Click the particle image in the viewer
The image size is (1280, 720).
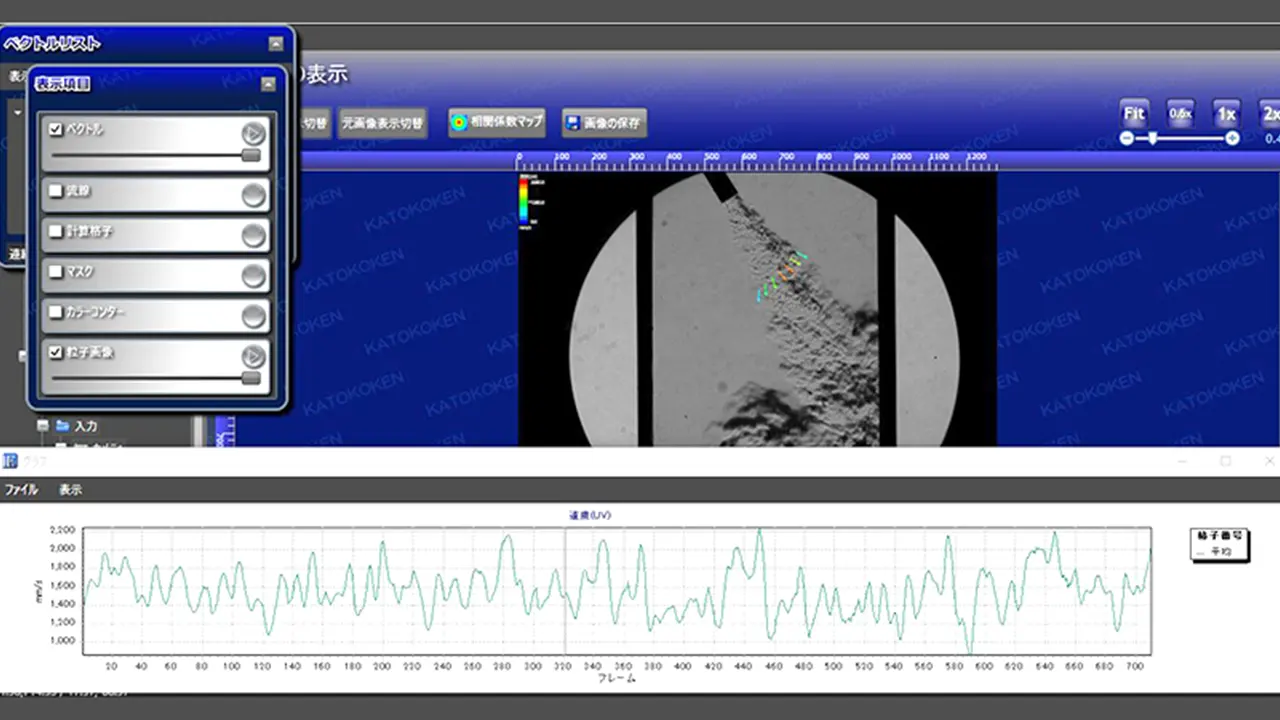click(x=757, y=309)
